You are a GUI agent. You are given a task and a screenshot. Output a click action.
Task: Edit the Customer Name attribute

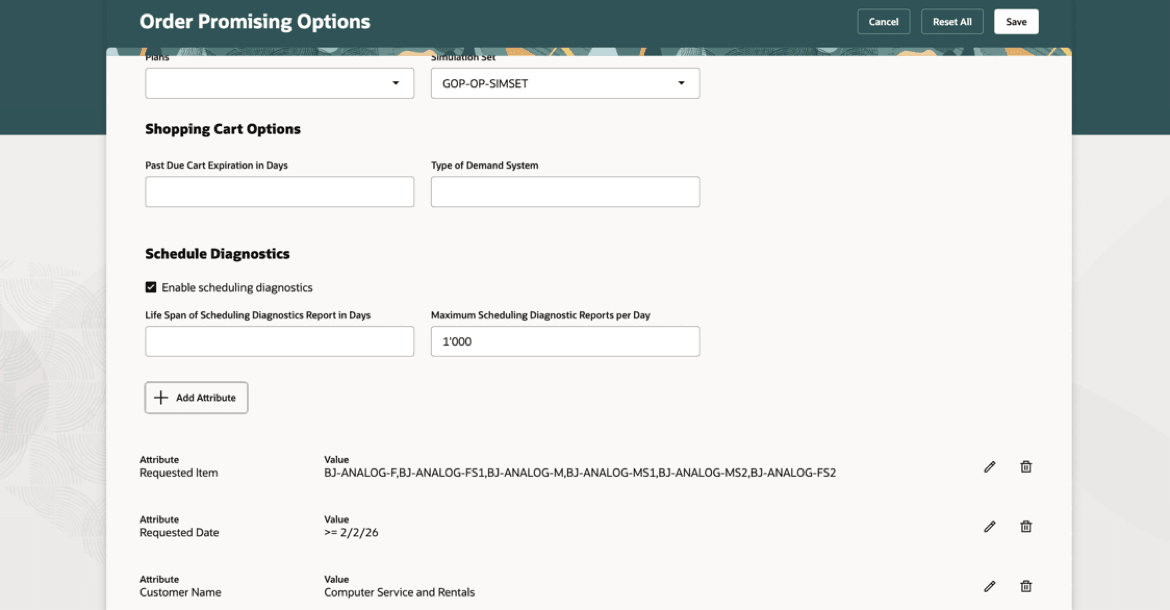(x=989, y=586)
